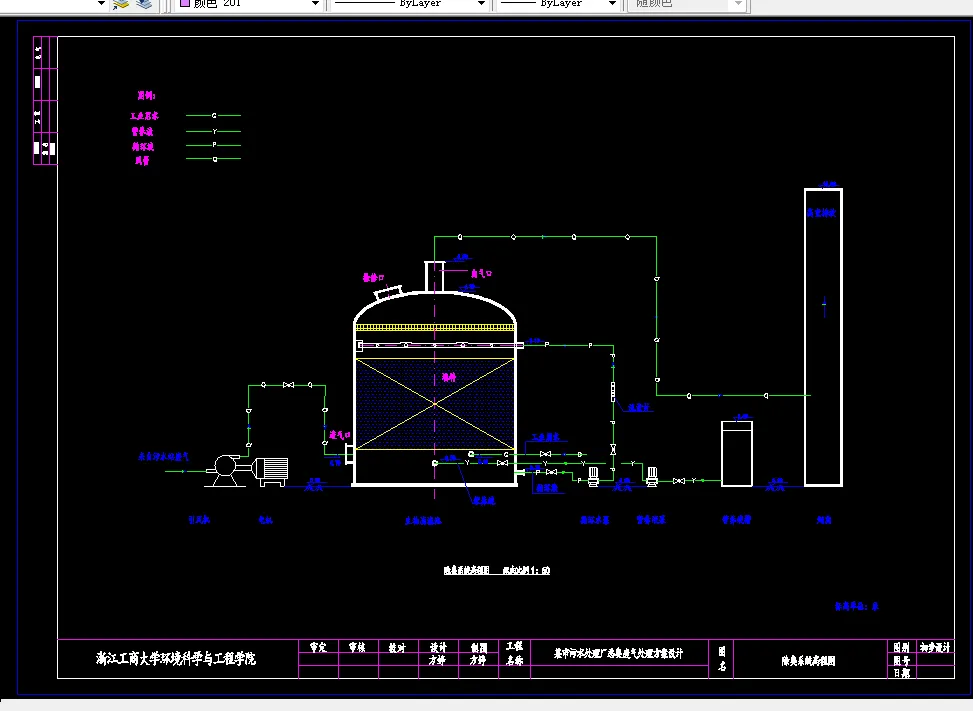Screen dimensions: 973x711
Task: Select the flow meter on vertical pipe
Action: click(613, 392)
